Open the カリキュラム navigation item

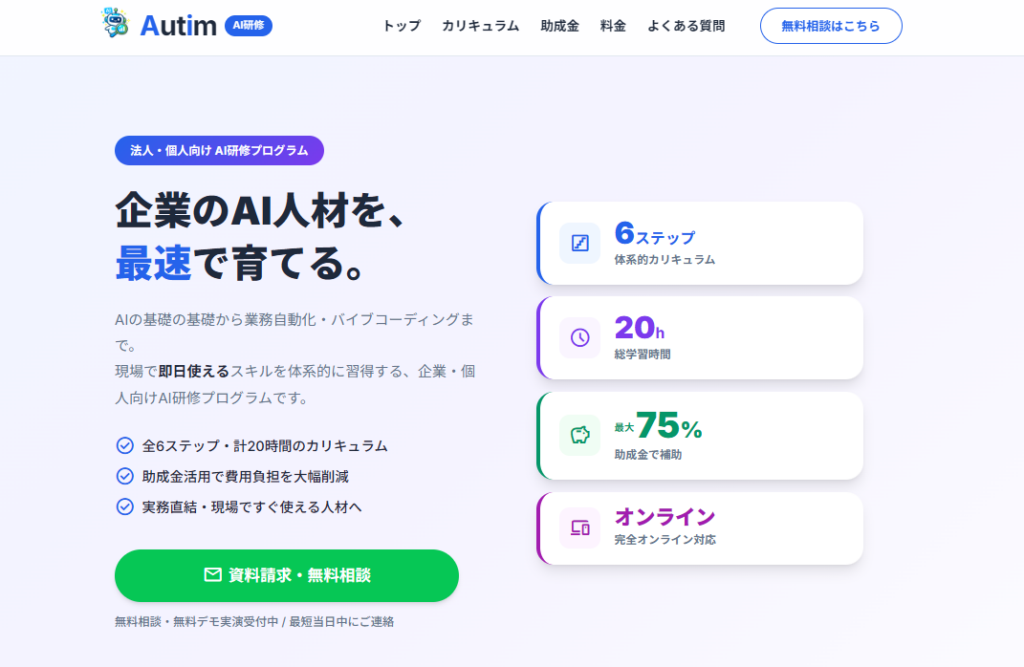480,26
